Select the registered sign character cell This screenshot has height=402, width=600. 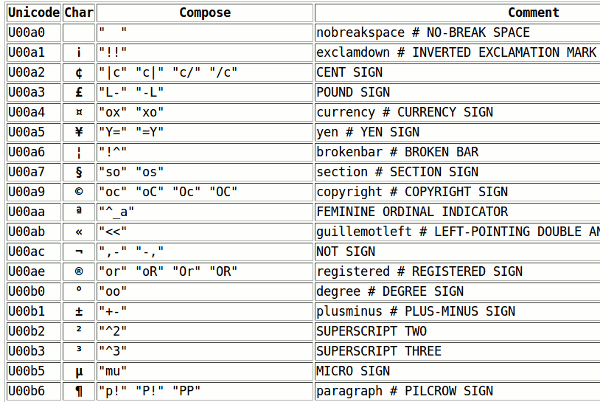coord(79,271)
